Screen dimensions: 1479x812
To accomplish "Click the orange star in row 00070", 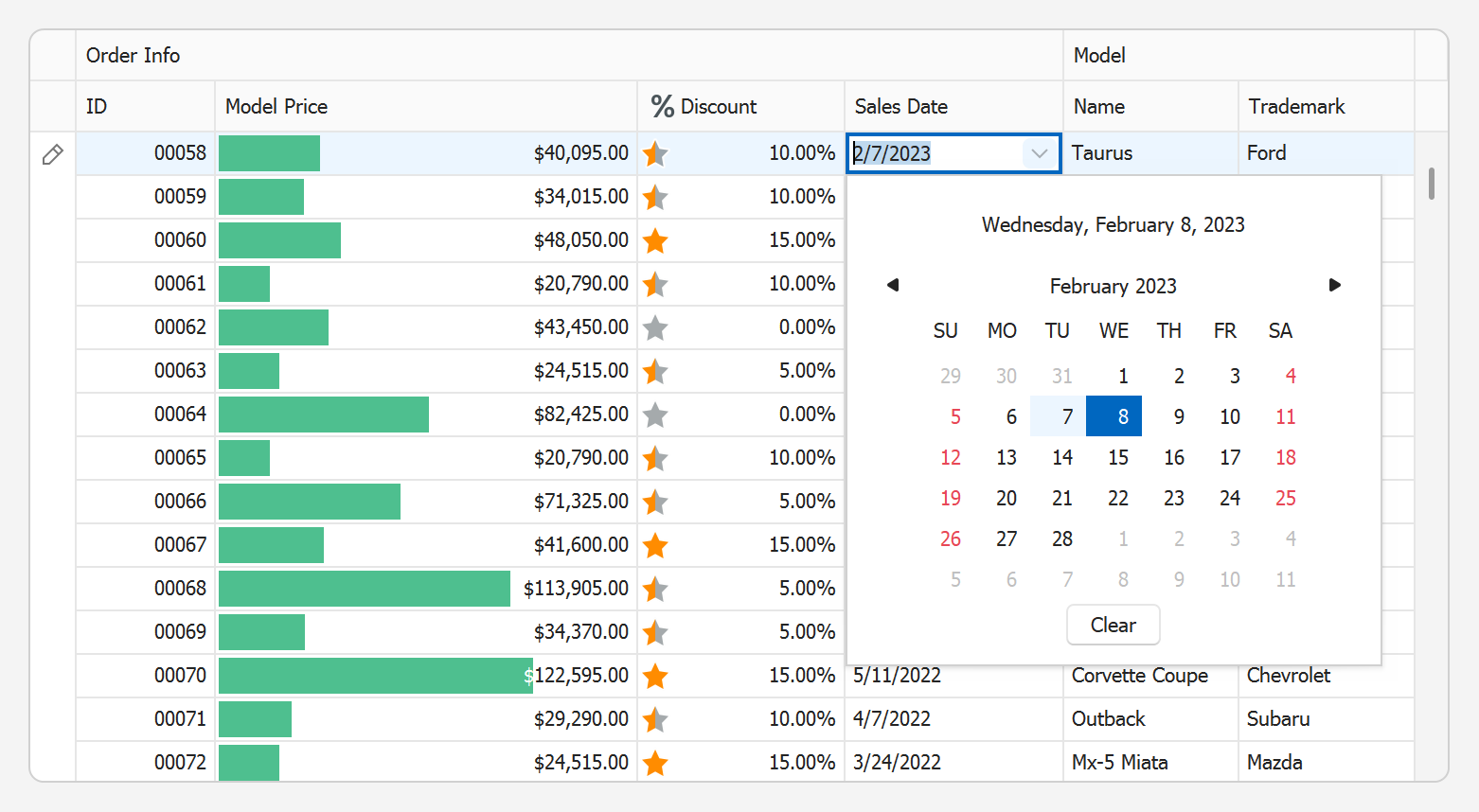I will point(655,676).
